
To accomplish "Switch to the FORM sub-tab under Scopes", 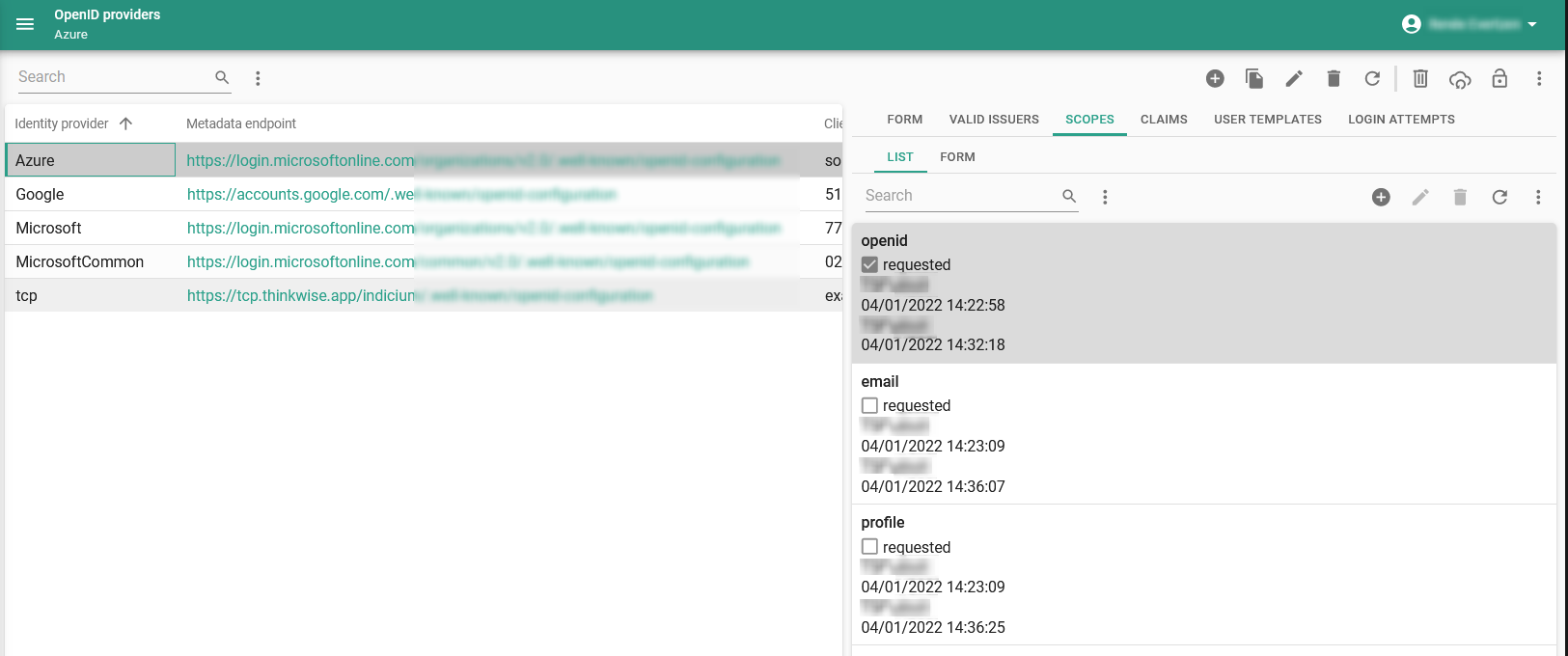I will coord(957,157).
